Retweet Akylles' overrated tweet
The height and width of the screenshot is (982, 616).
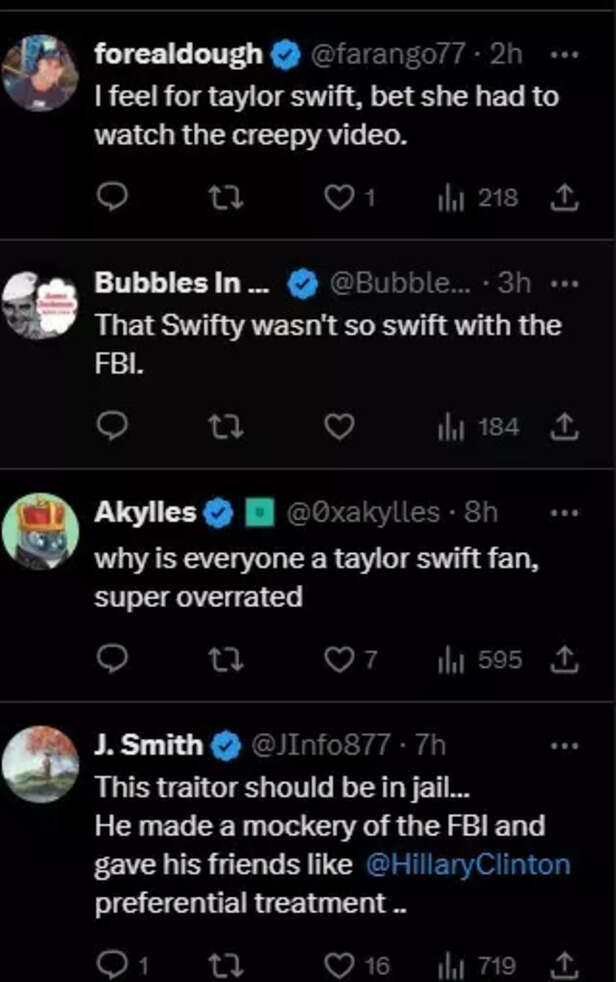click(x=229, y=660)
